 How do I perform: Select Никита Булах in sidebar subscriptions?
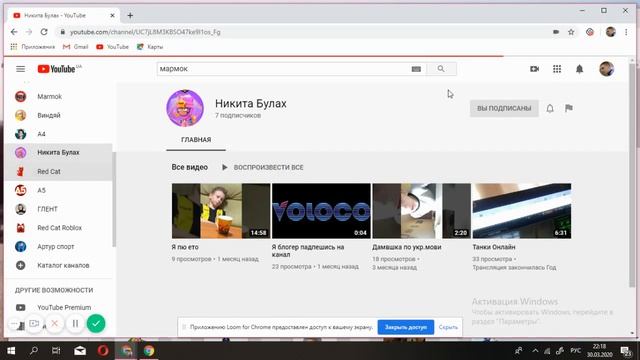[59, 153]
